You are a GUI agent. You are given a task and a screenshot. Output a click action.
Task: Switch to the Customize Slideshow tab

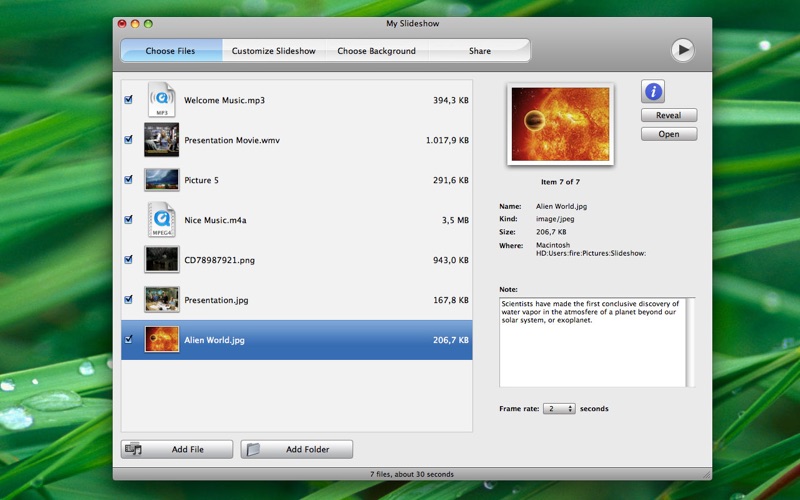pyautogui.click(x=273, y=51)
